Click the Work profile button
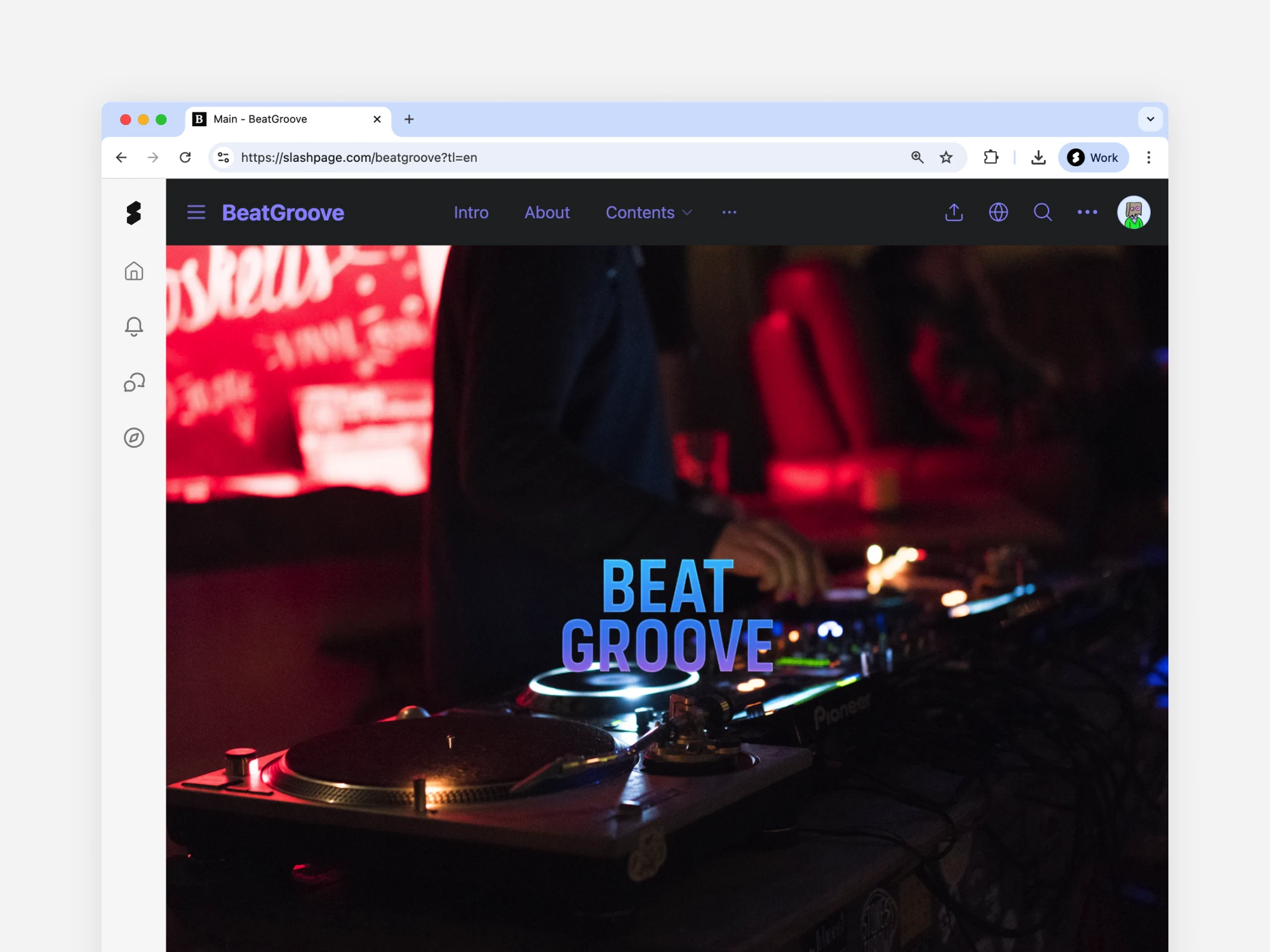This screenshot has height=952, width=1270. pyautogui.click(x=1093, y=157)
